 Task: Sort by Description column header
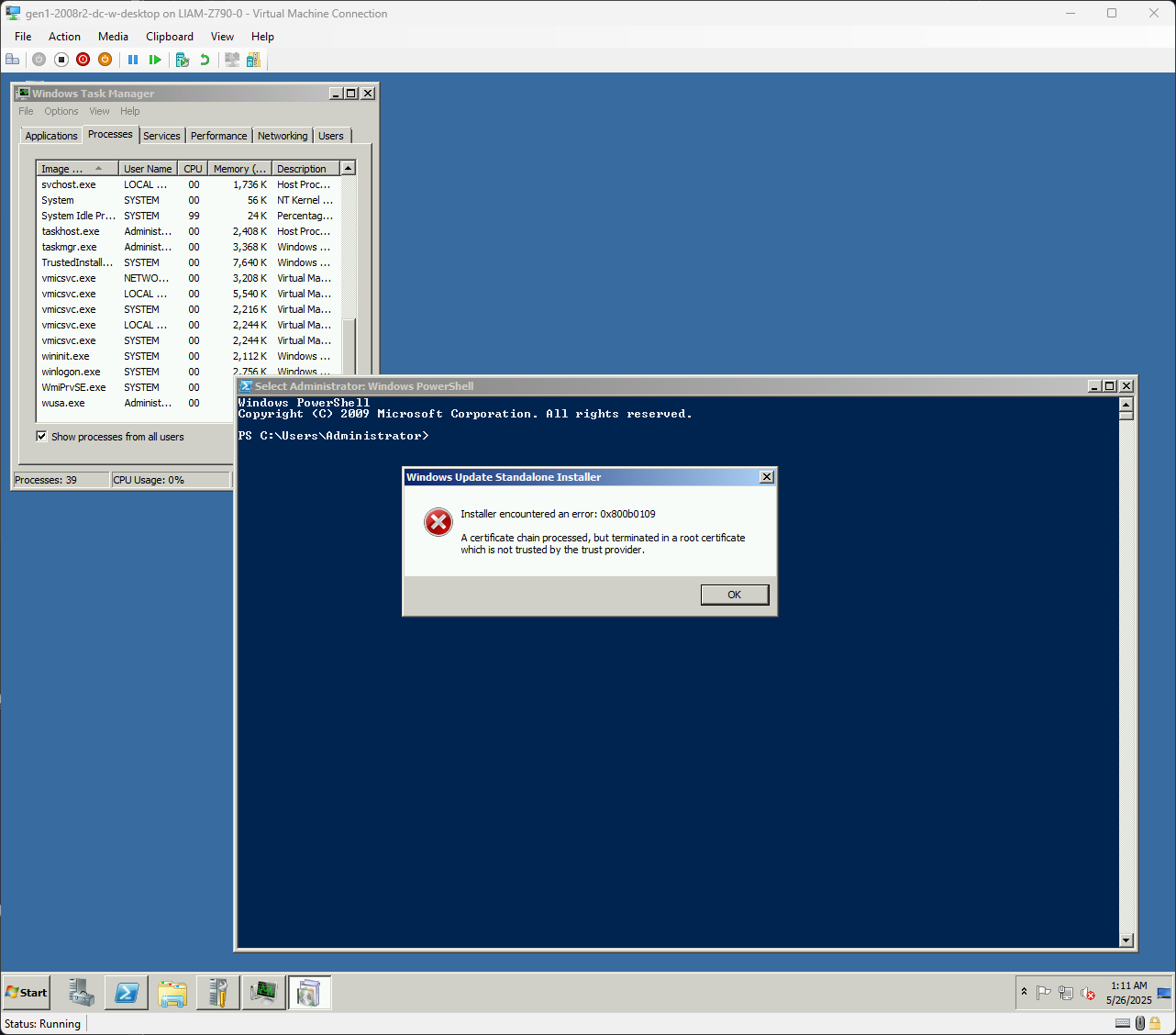click(x=305, y=169)
